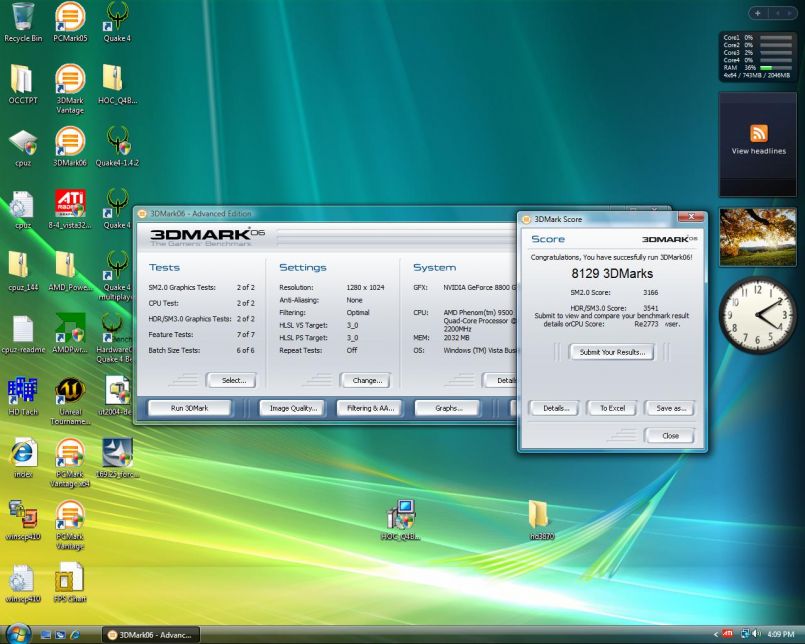Click Select... under Tests
Viewport: 805px width, 644px height.
click(231, 380)
